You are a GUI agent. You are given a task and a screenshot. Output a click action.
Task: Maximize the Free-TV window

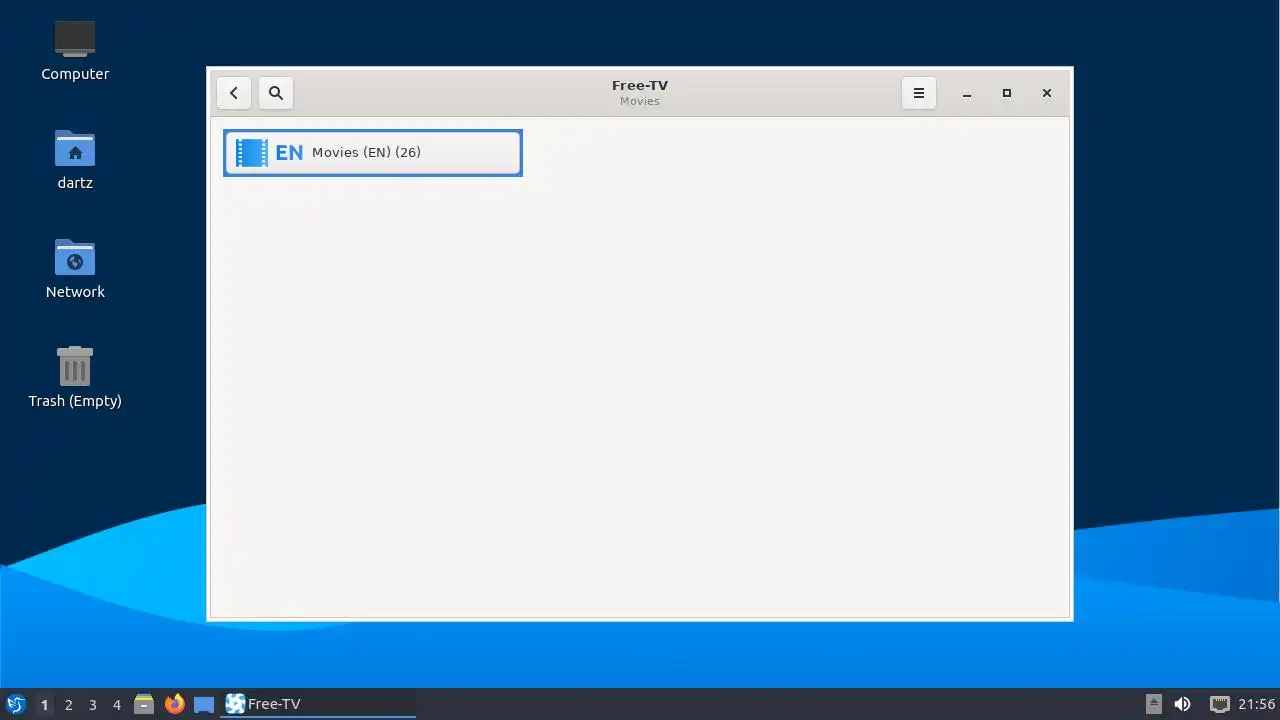[1007, 93]
